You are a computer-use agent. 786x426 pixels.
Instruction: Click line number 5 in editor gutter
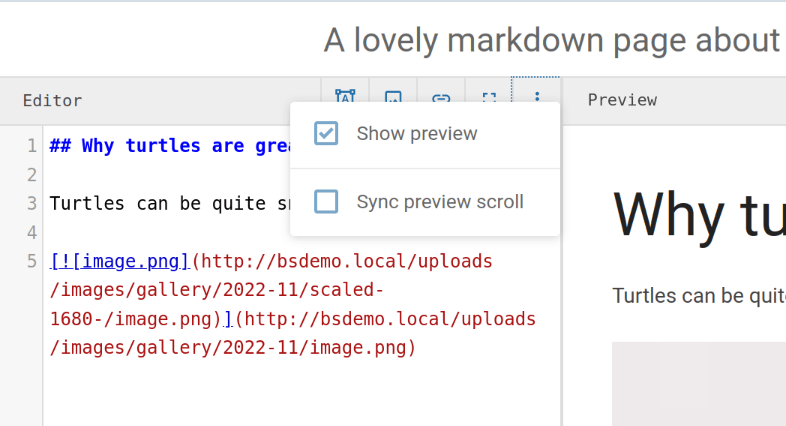pos(32,262)
